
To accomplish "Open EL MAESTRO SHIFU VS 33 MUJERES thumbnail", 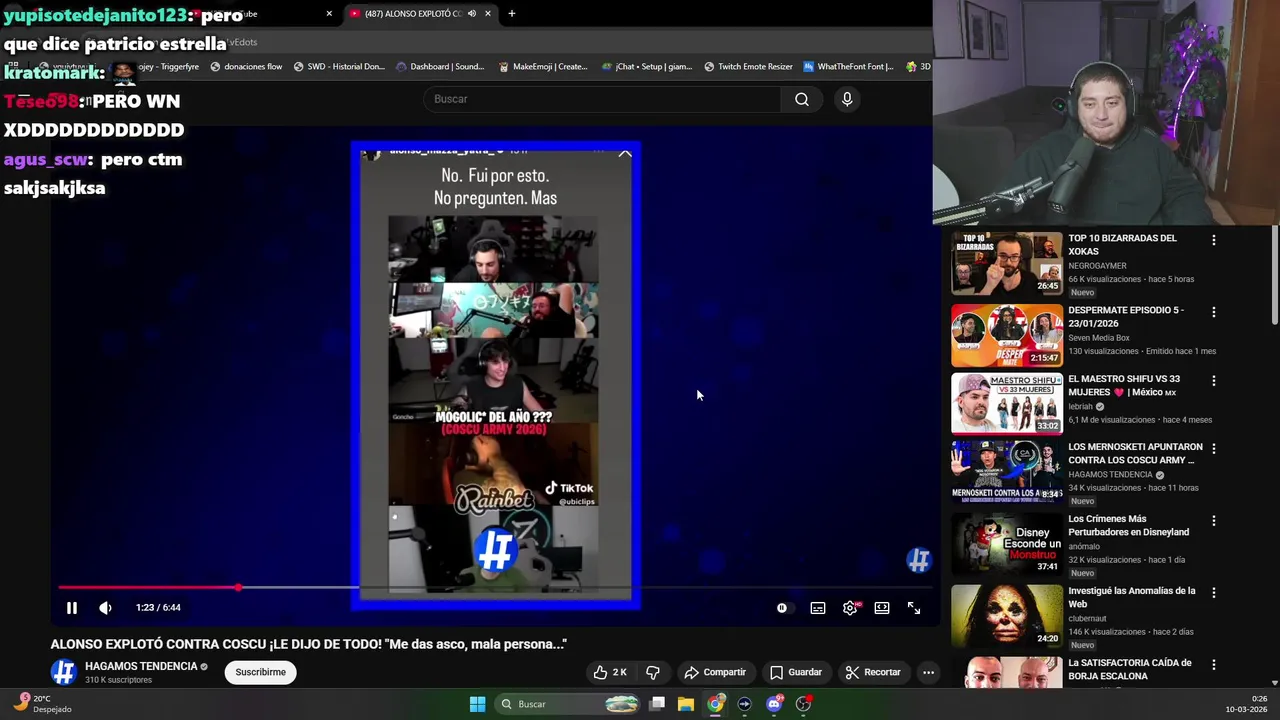I will pos(1007,404).
